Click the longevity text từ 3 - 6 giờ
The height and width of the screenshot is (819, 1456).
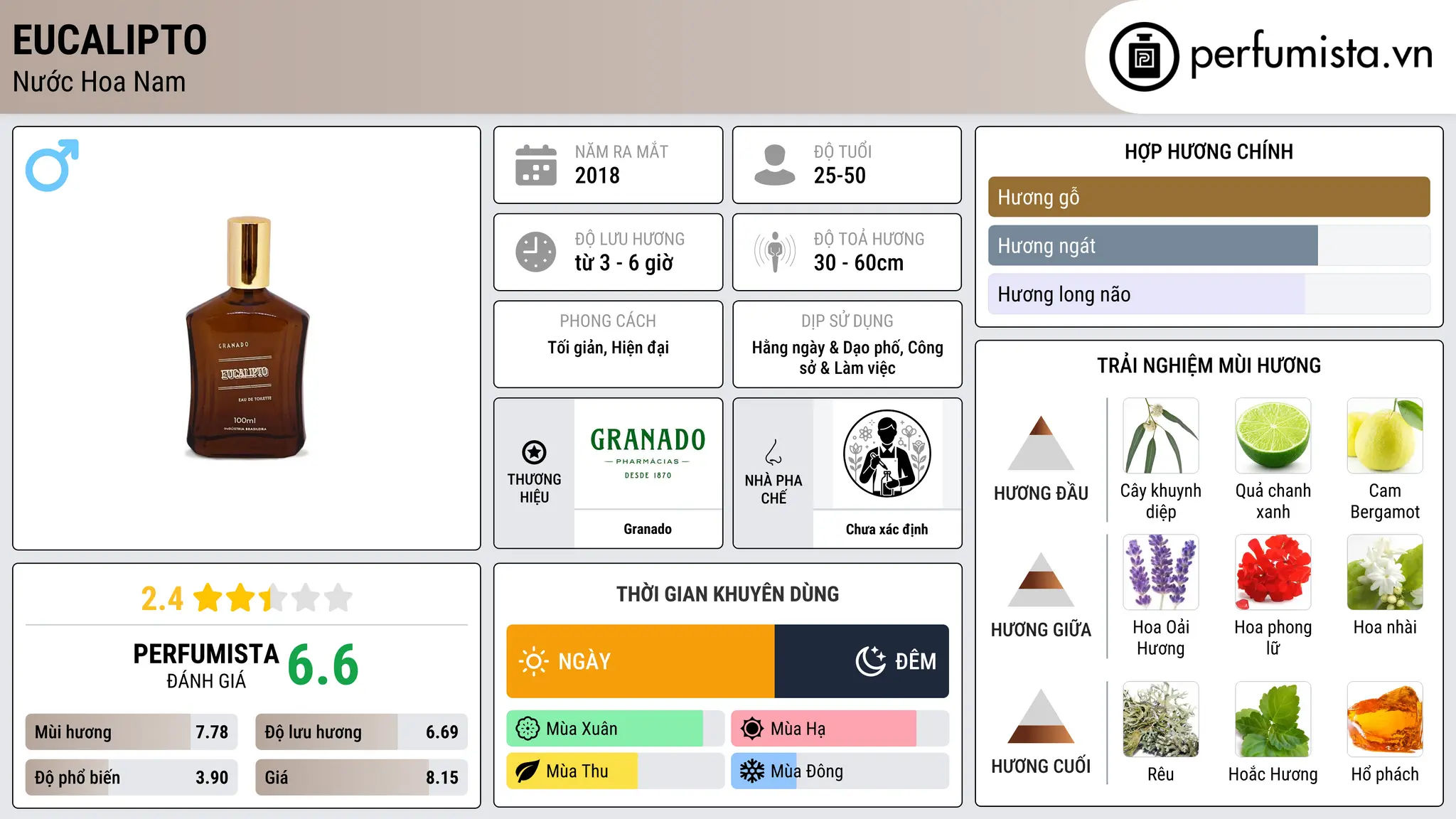coord(624,263)
